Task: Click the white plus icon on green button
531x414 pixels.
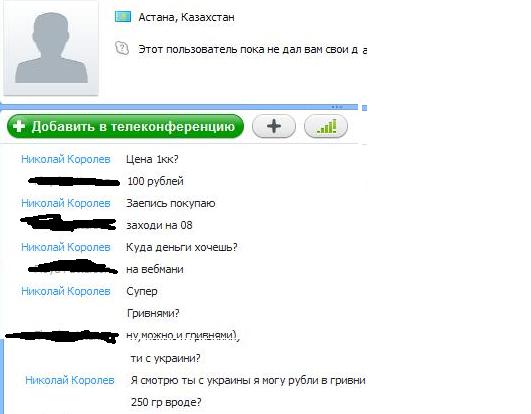Action: [19, 126]
